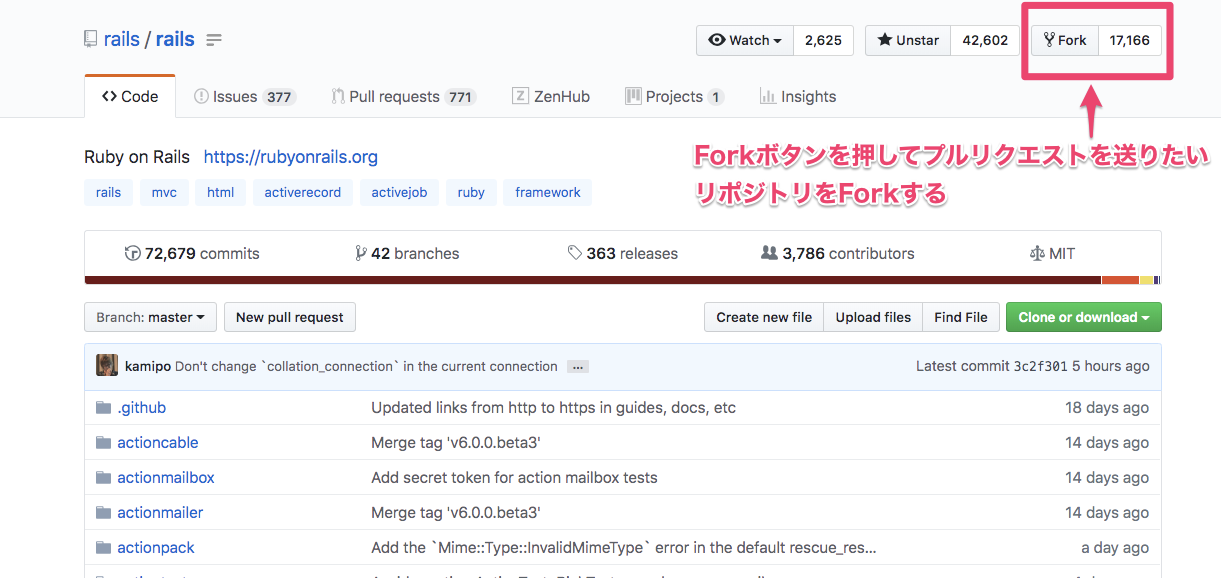Image resolution: width=1221 pixels, height=578 pixels.
Task: Open the Issues tab
Action: pyautogui.click(x=244, y=97)
